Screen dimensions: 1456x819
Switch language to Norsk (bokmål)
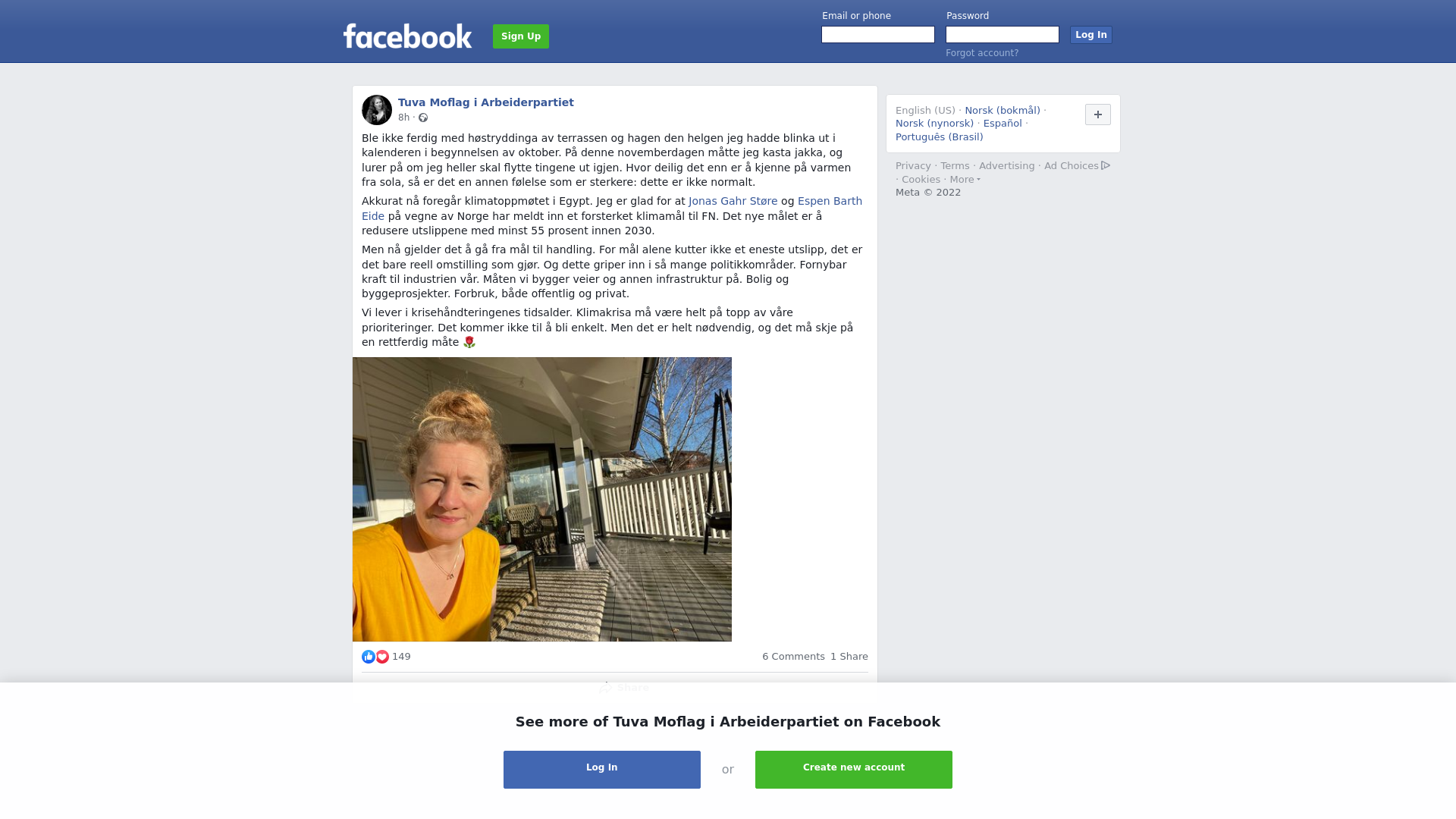[1003, 111]
